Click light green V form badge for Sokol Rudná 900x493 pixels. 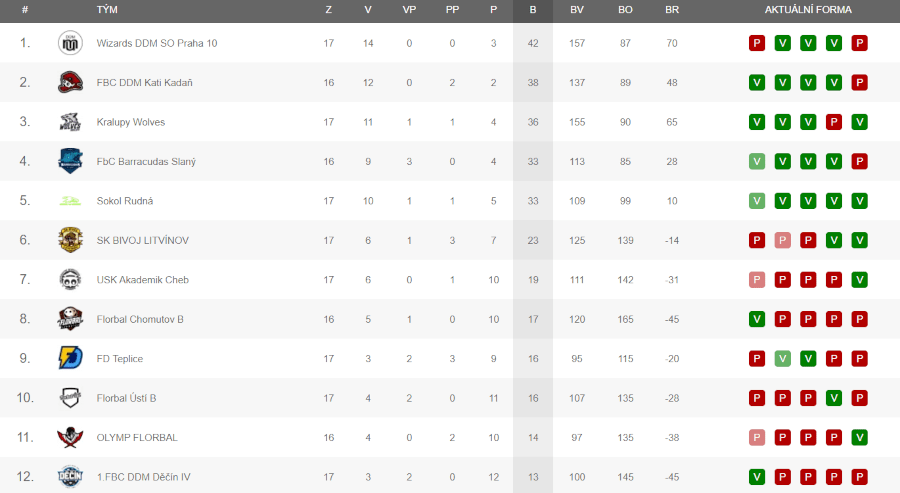click(x=757, y=201)
